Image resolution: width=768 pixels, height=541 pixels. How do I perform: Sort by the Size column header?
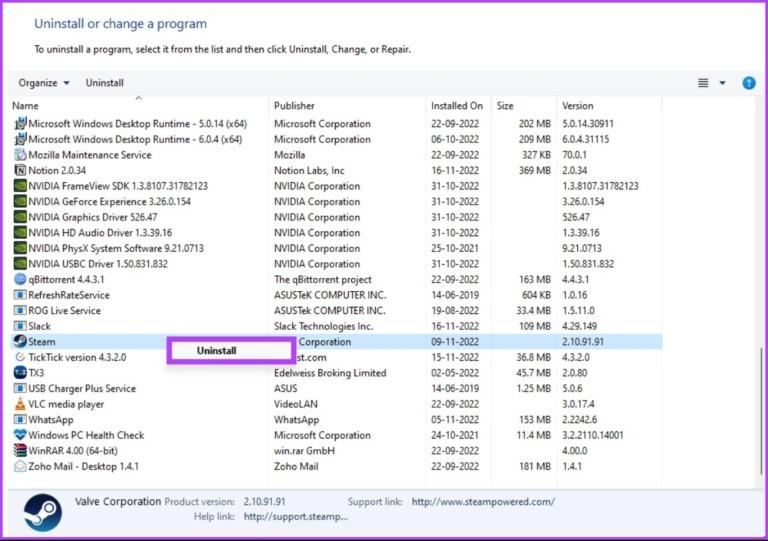point(504,105)
